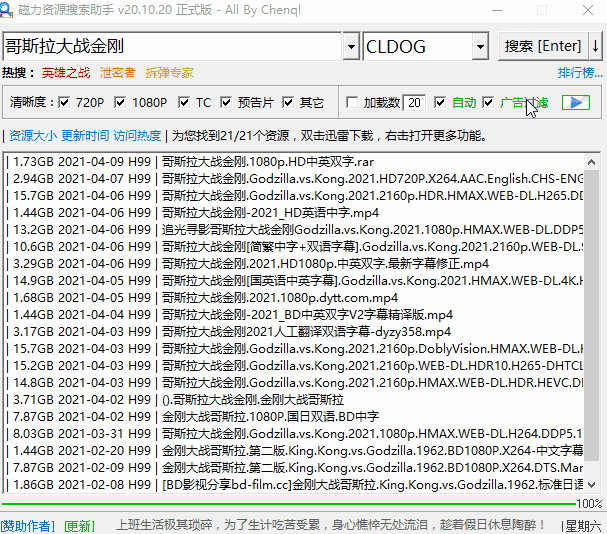Toggle the 预告片 checkbox
Image resolution: width=607 pixels, height=534 pixels.
tap(226, 103)
